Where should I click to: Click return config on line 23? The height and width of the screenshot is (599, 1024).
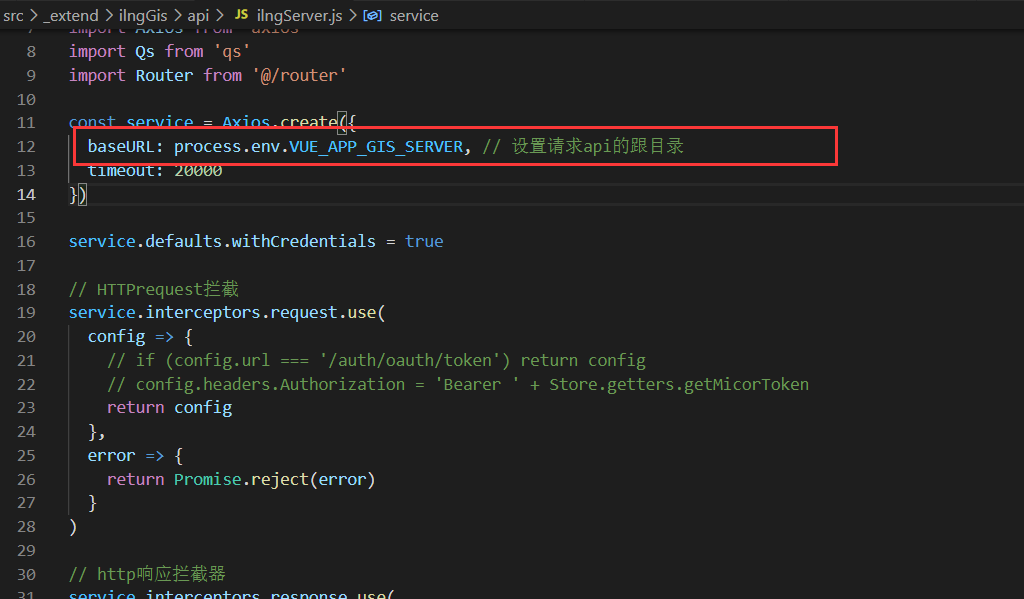click(x=169, y=408)
